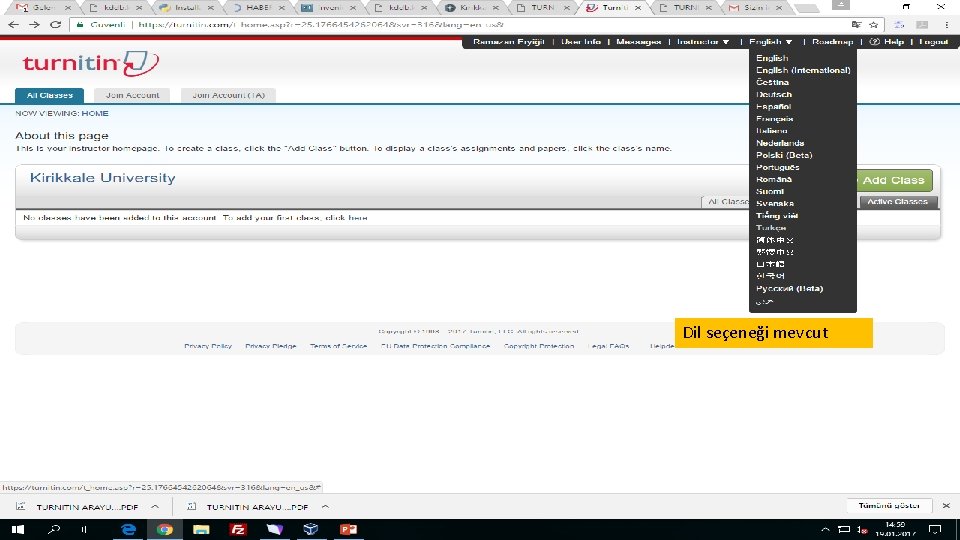Image resolution: width=960 pixels, height=540 pixels.
Task: Choose English from the language menu
Action: tap(771, 58)
